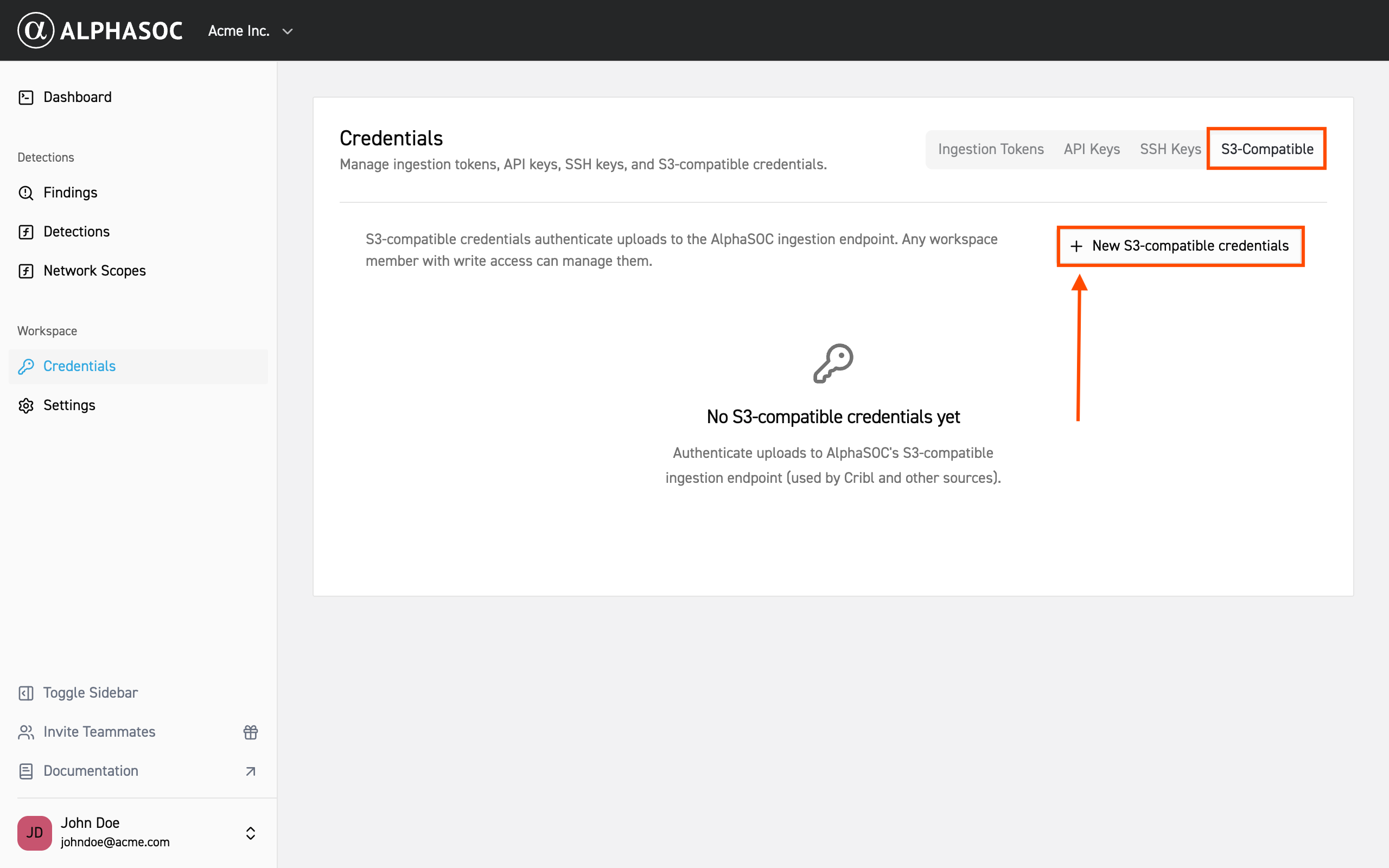This screenshot has height=868, width=1389.
Task: Click the large key icon in empty state
Action: tap(833, 363)
